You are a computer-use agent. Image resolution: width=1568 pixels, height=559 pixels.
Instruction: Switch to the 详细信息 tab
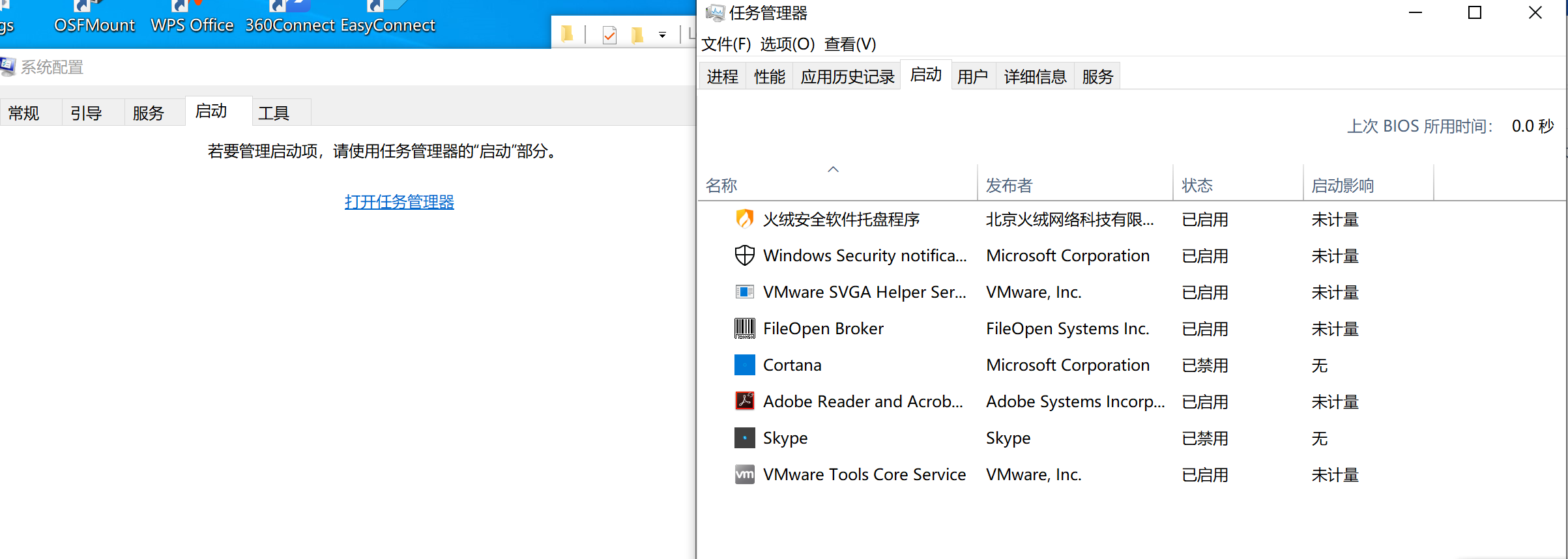click(x=1035, y=76)
